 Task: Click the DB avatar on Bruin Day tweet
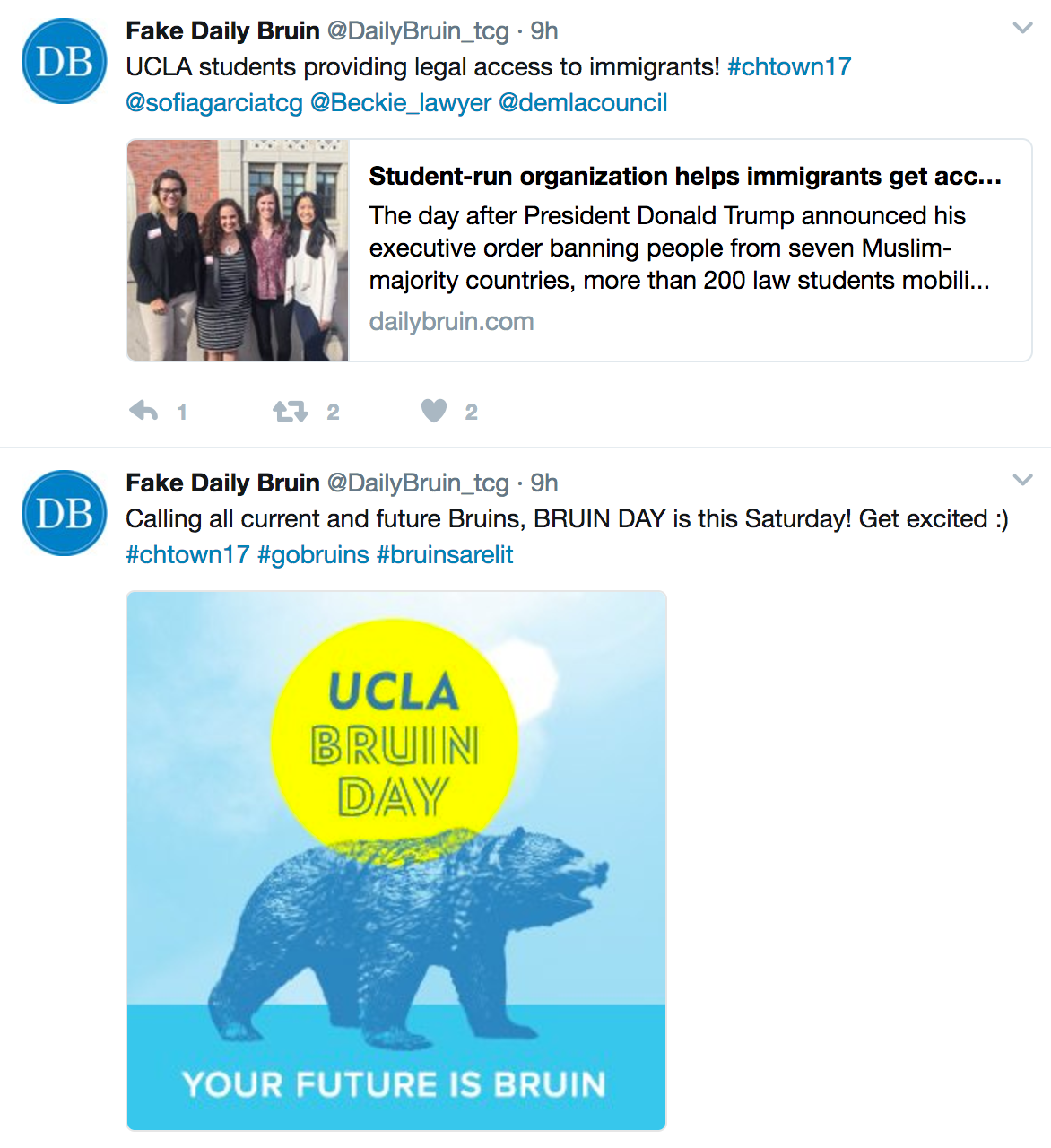pyautogui.click(x=64, y=513)
